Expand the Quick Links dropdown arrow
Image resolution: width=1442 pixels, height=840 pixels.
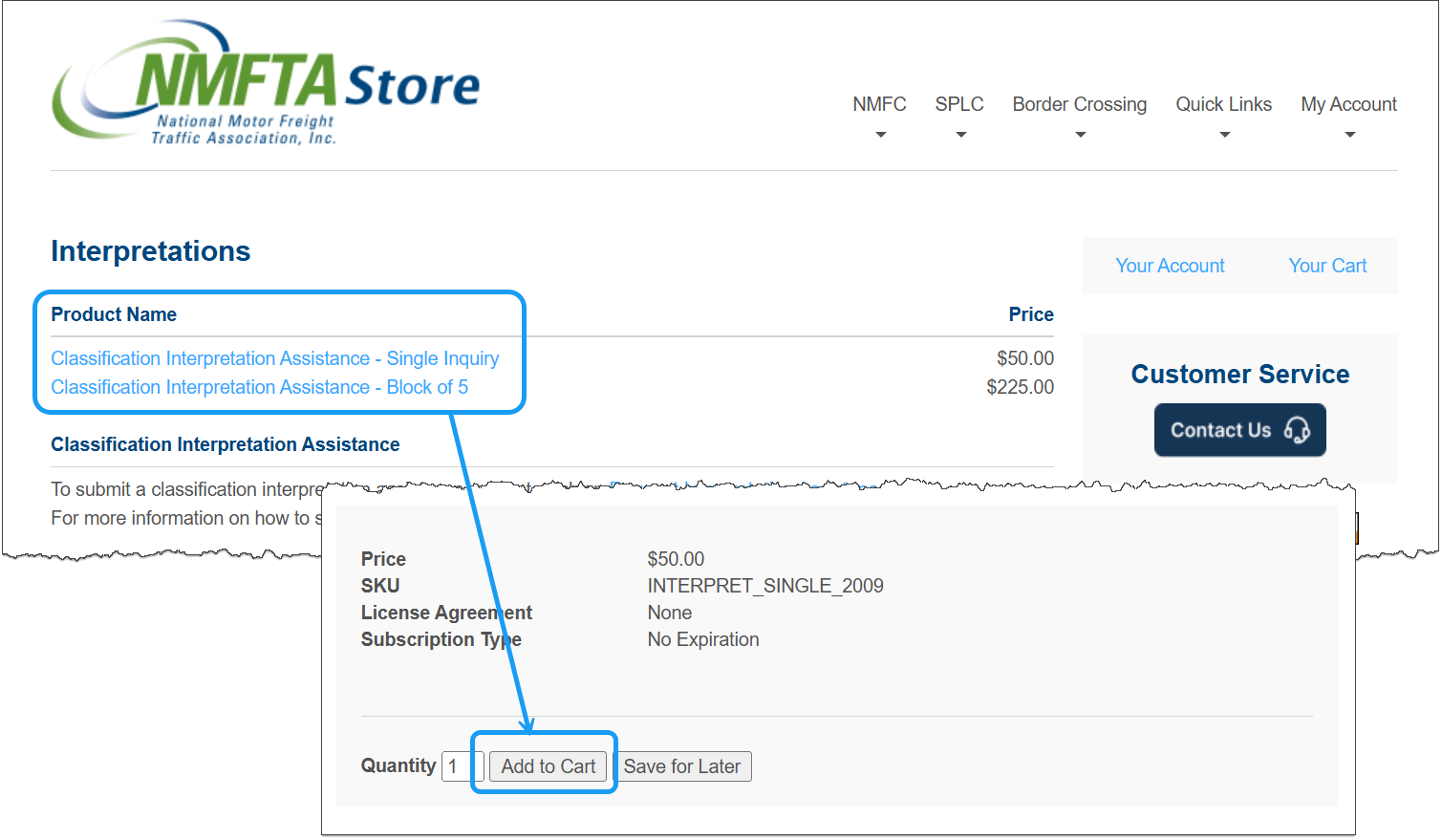click(1225, 135)
